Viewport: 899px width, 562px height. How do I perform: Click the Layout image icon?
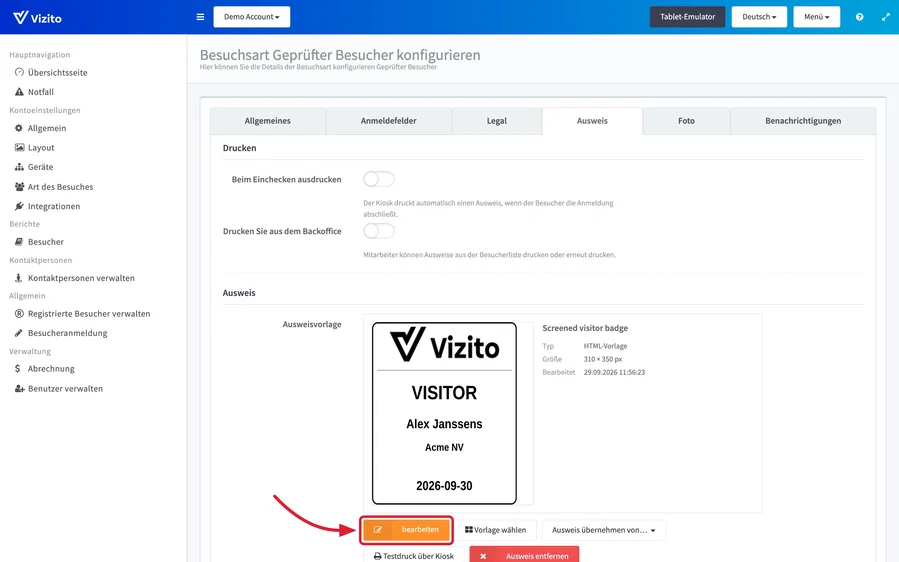pyautogui.click(x=19, y=147)
